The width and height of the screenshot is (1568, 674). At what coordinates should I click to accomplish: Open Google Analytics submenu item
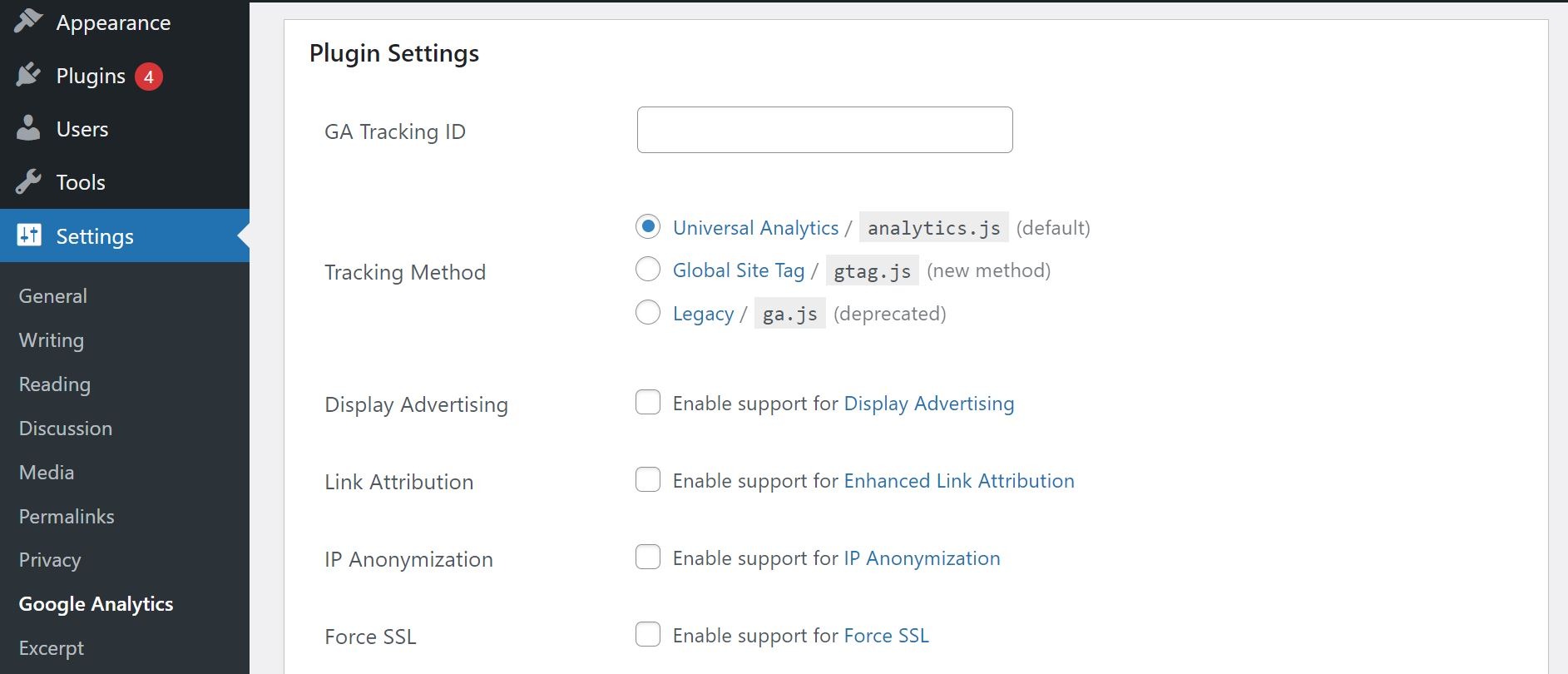(96, 604)
